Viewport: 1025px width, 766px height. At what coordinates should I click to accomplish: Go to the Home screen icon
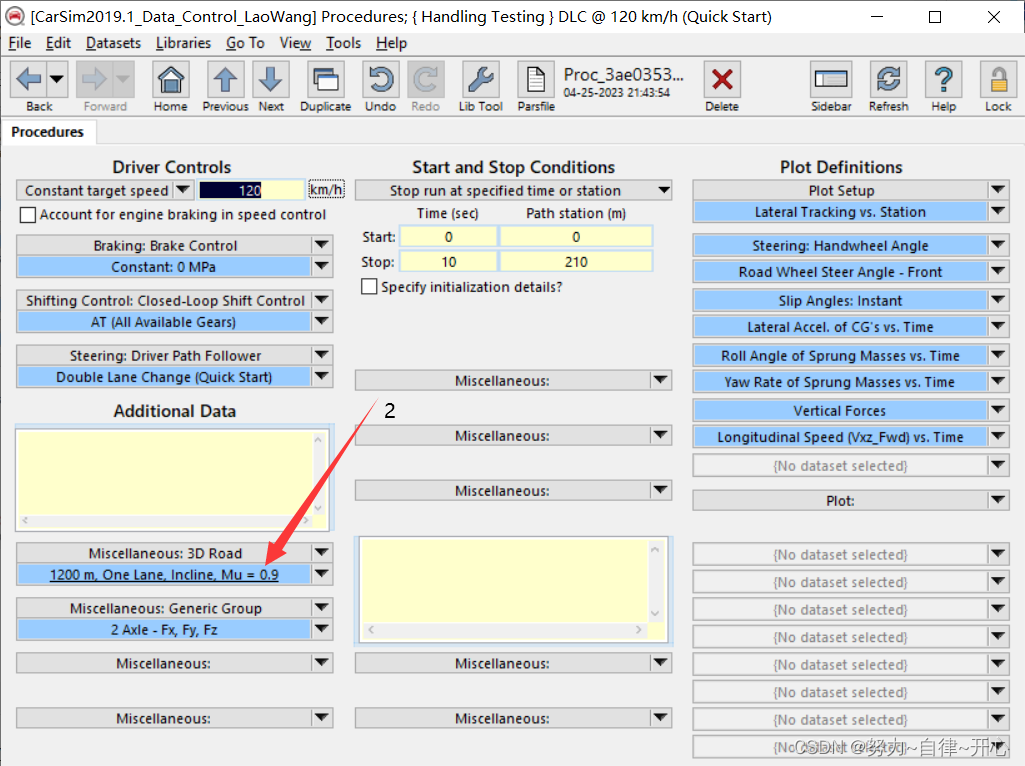171,80
